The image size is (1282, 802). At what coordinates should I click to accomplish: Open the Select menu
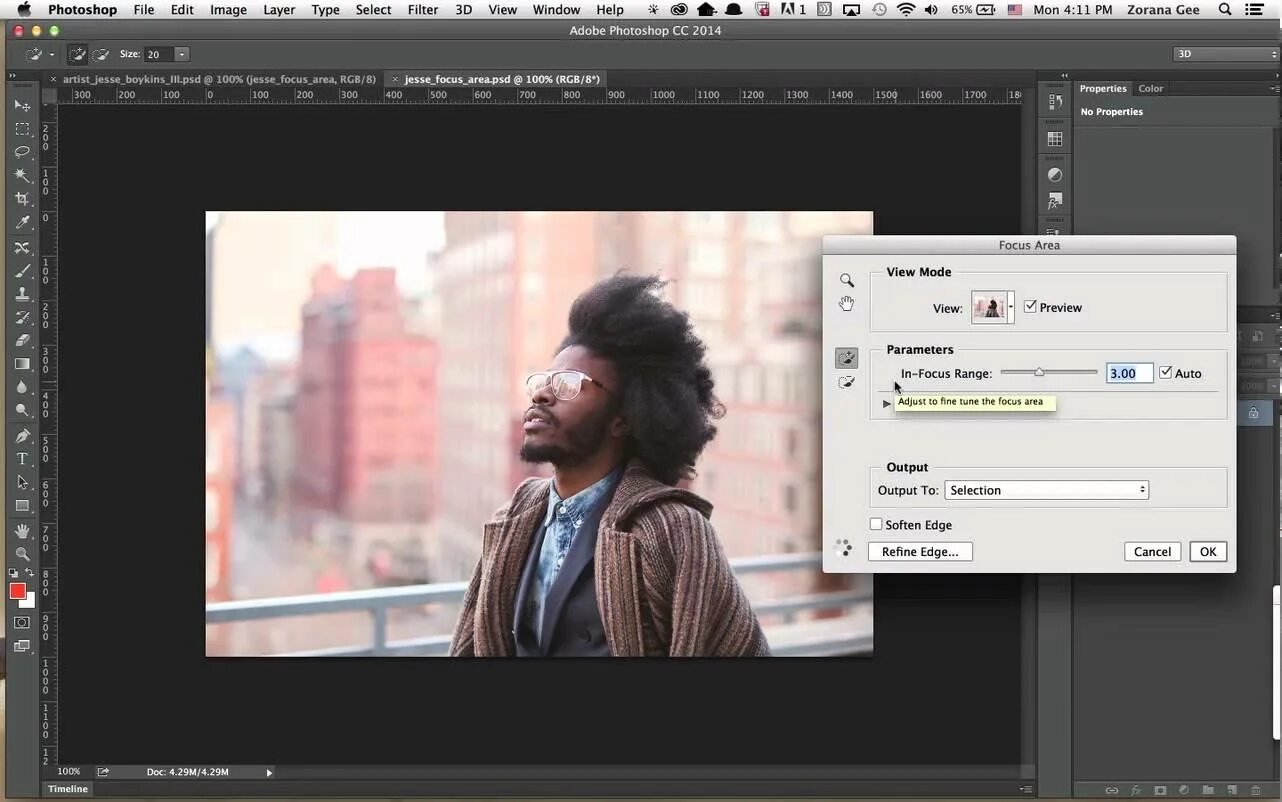[x=373, y=9]
